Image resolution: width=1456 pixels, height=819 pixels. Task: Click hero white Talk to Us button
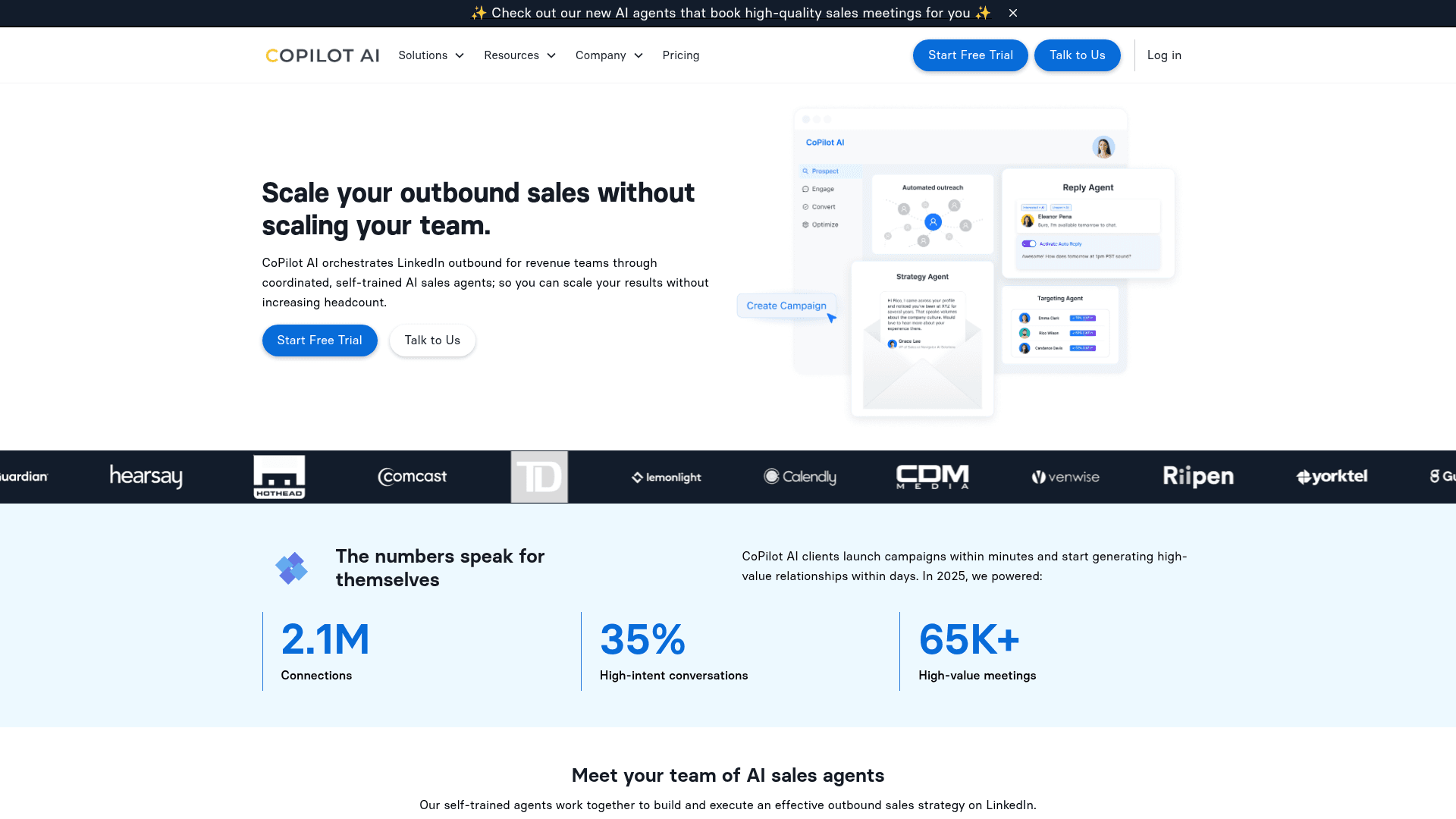click(x=432, y=340)
